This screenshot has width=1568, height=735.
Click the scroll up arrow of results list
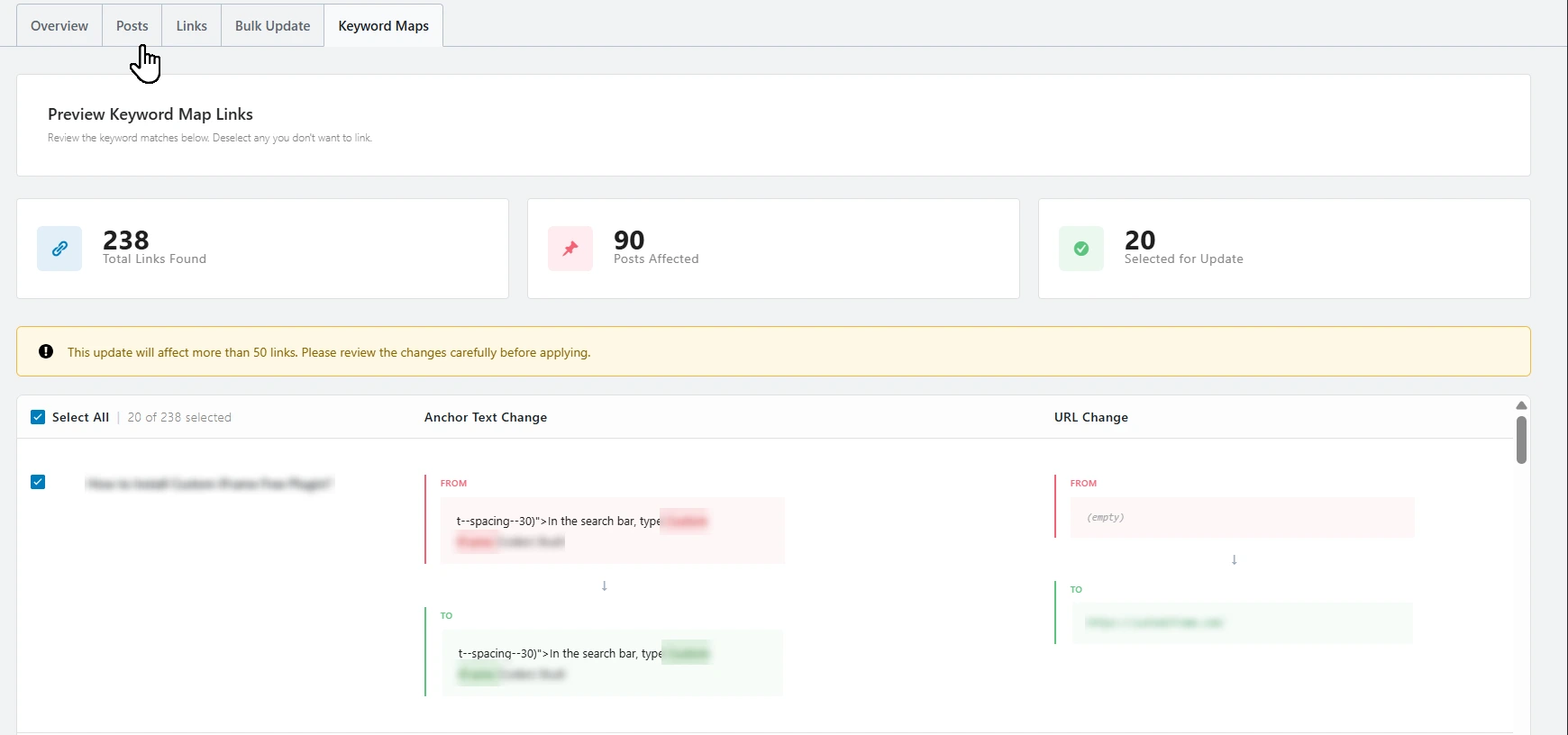coord(1521,405)
